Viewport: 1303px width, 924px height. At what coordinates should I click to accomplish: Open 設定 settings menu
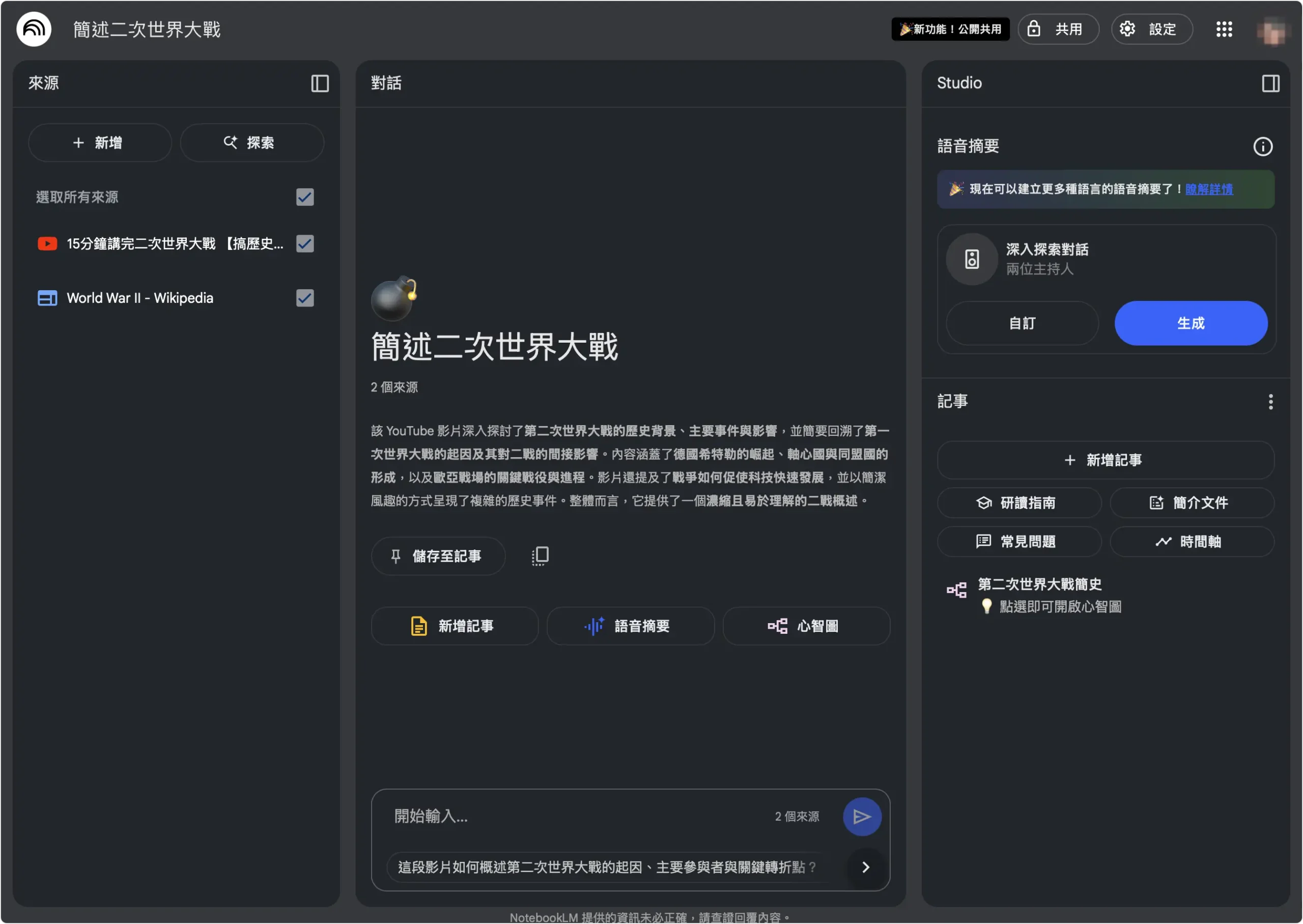tap(1152, 29)
